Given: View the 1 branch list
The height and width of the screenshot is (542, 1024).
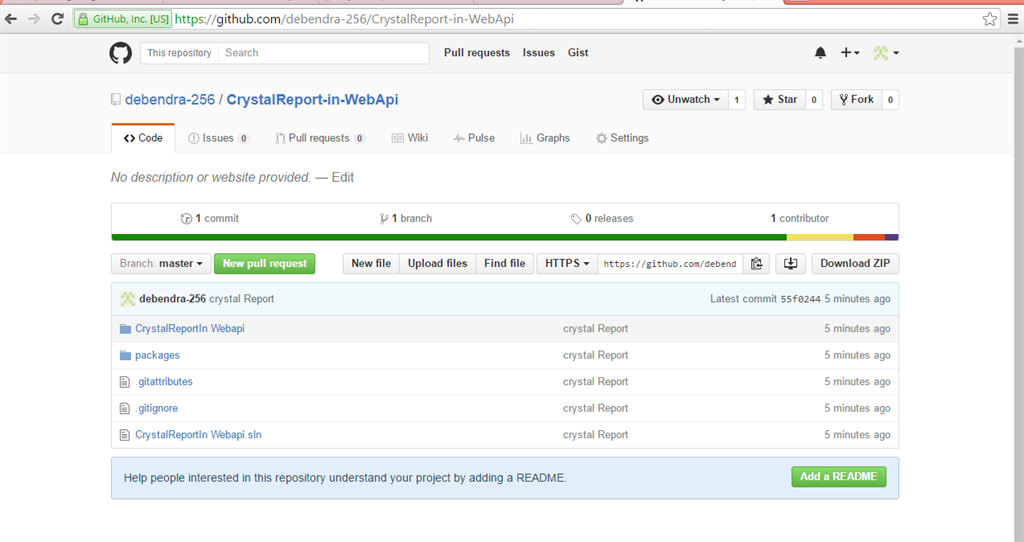Looking at the screenshot, I should (x=406, y=219).
